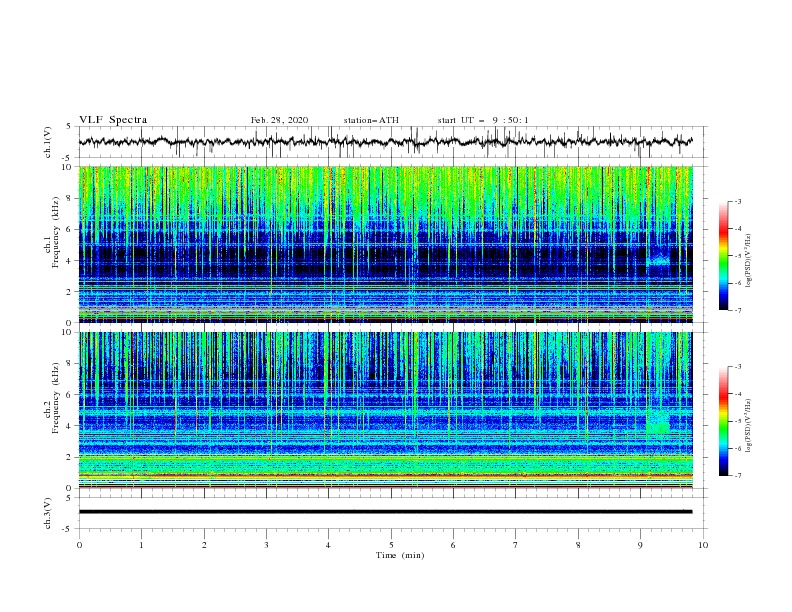Click the "-3" label on ch.1 colorbar

pyautogui.click(x=737, y=201)
